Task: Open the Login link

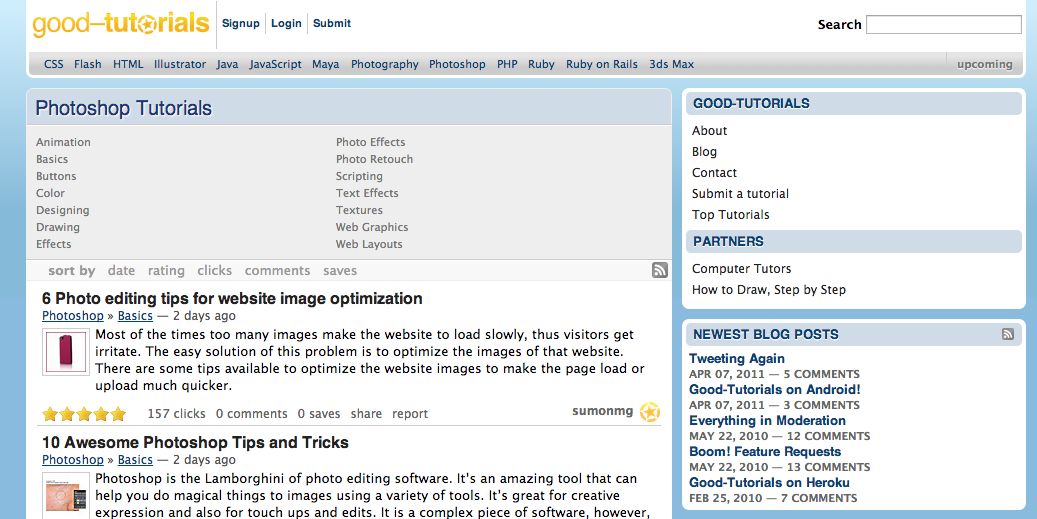Action: (286, 23)
